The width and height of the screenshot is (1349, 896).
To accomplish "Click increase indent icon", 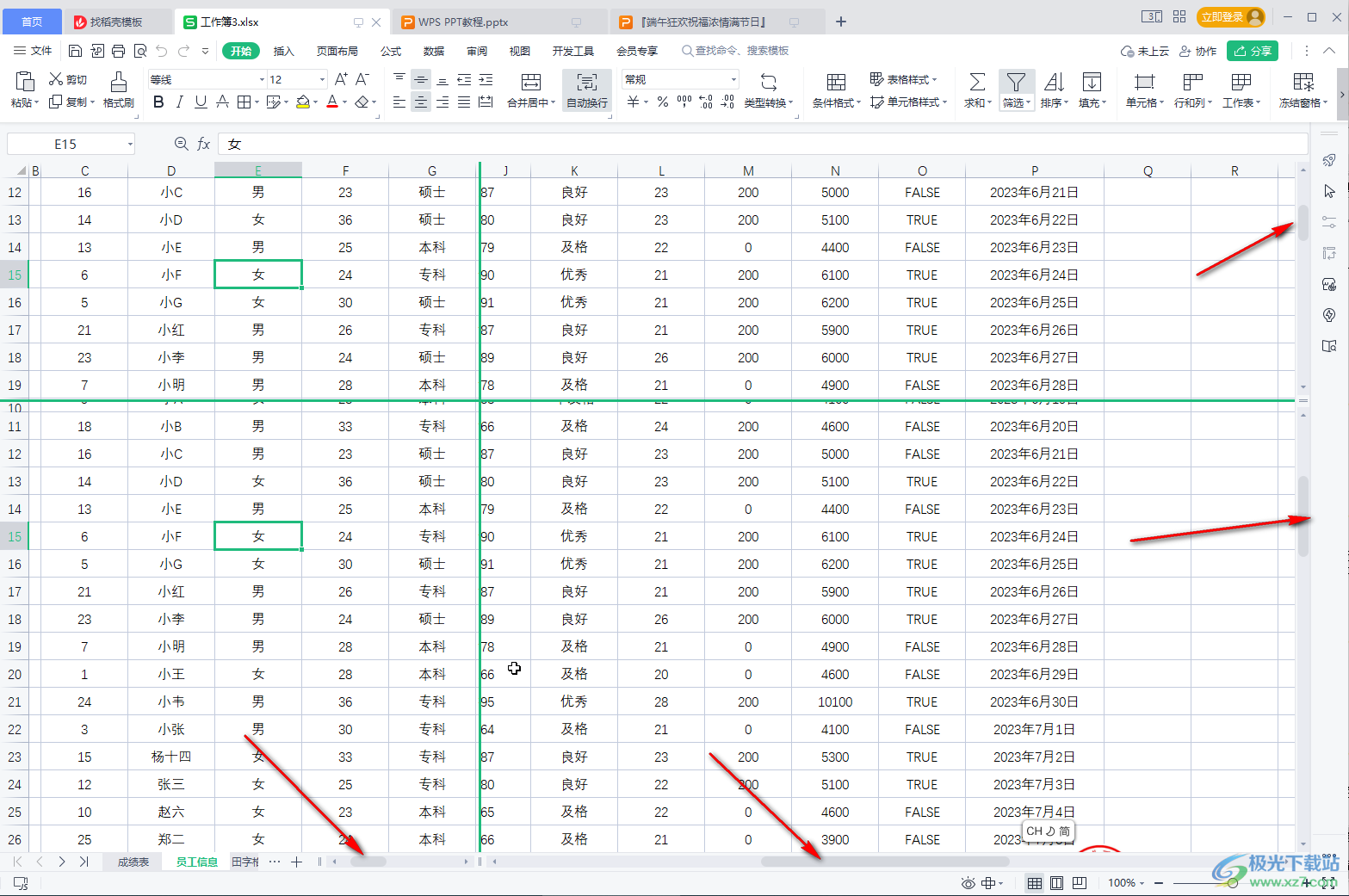I will click(486, 79).
